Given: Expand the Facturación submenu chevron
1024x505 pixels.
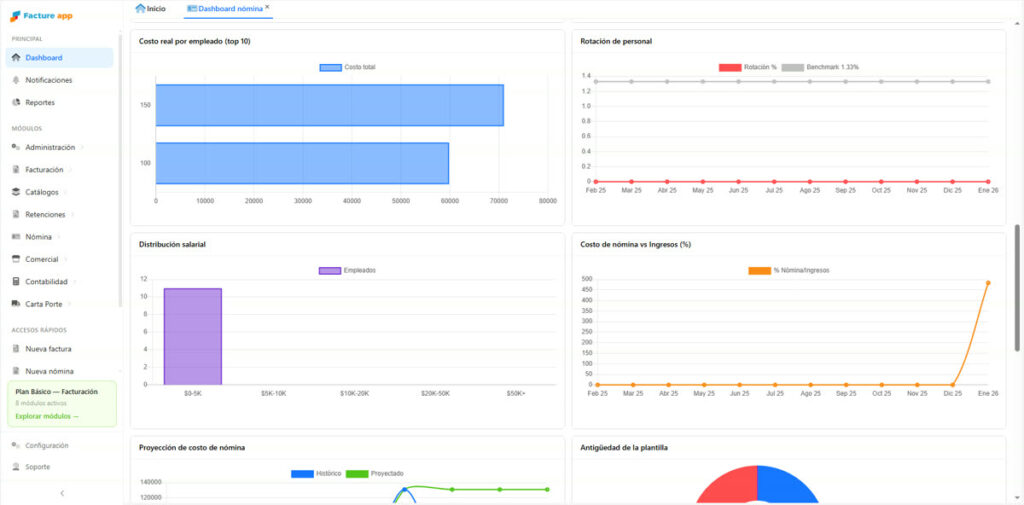Looking at the screenshot, I should [x=70, y=170].
